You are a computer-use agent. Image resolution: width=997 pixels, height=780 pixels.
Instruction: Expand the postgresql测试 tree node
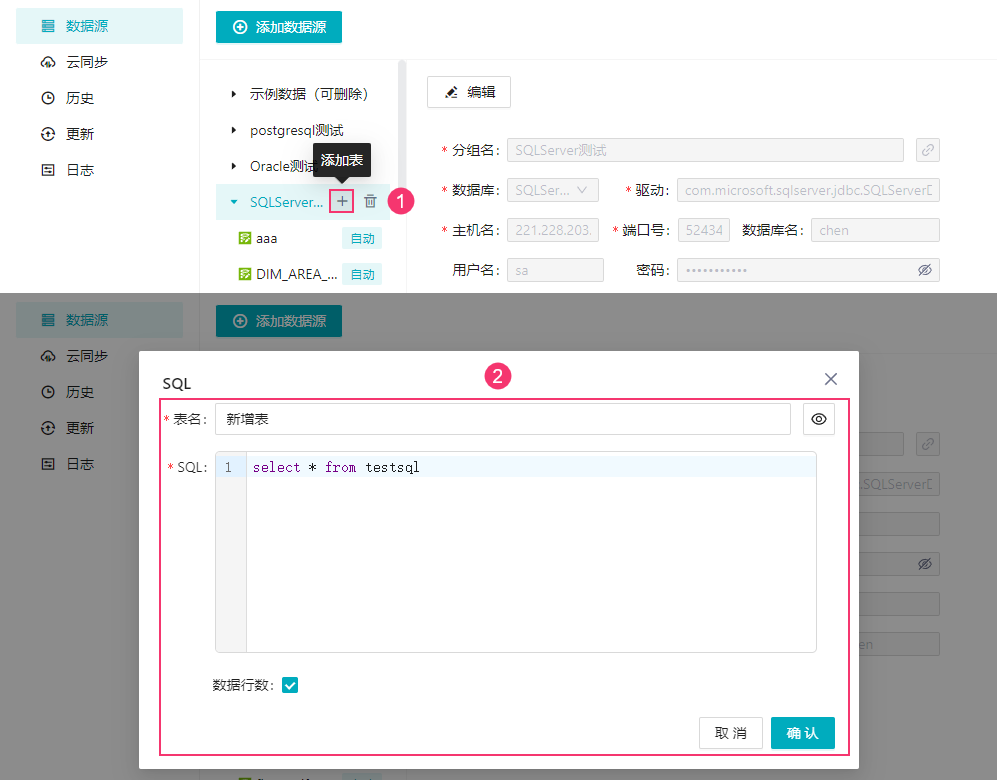(x=234, y=130)
